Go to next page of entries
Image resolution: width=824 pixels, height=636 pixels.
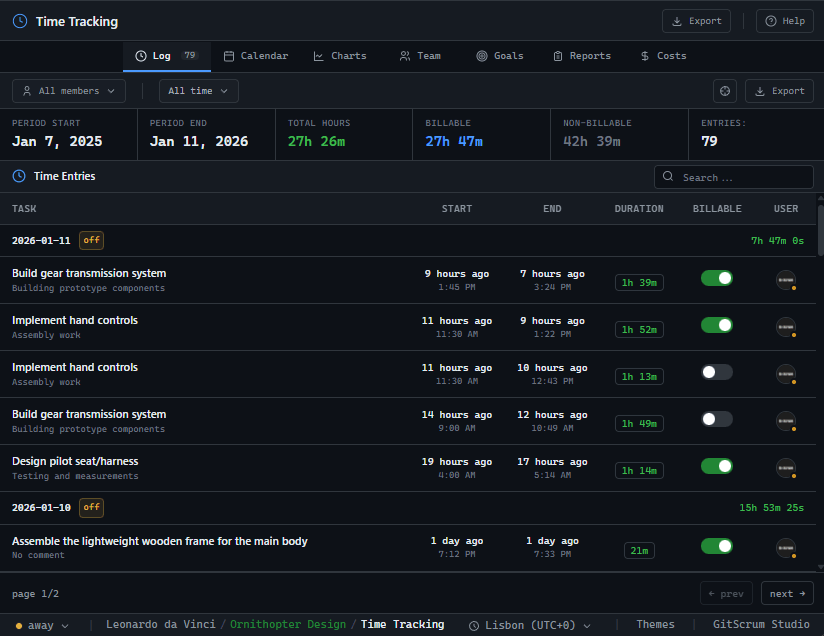pyautogui.click(x=786, y=593)
